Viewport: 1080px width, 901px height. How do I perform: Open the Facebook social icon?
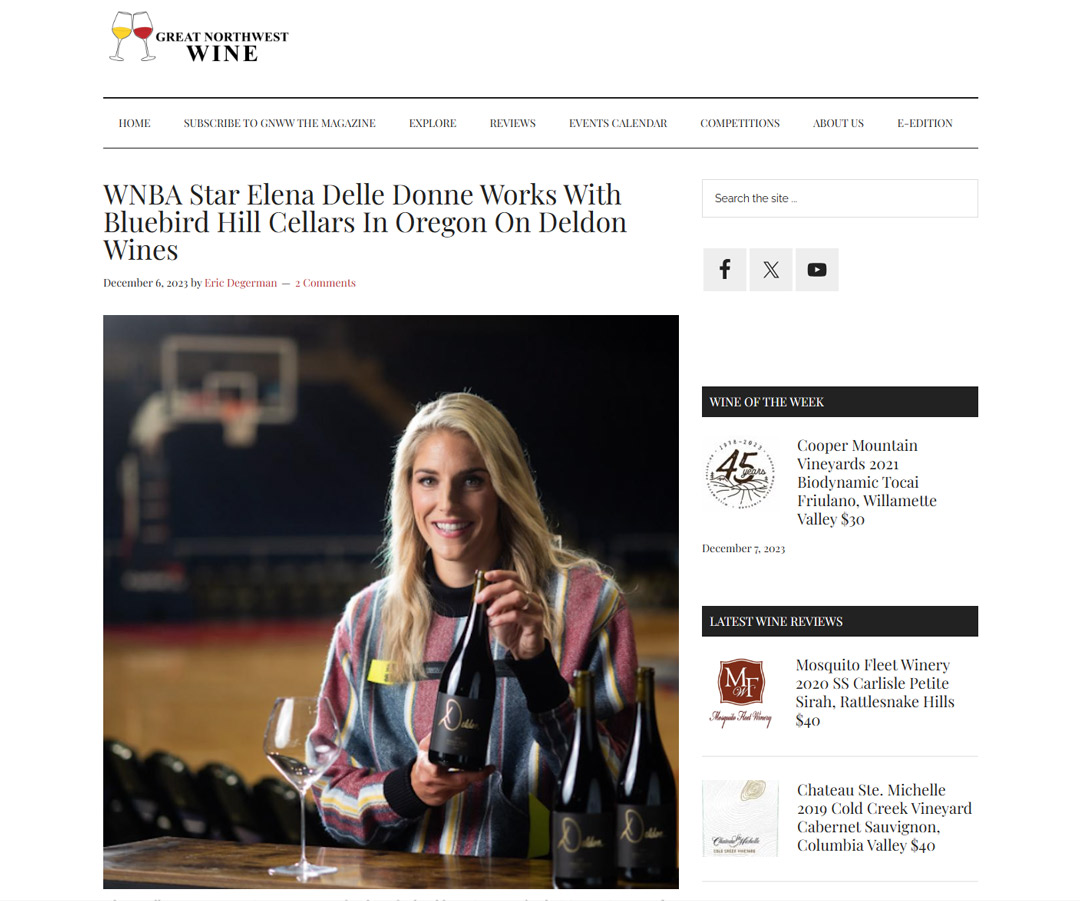coord(725,269)
